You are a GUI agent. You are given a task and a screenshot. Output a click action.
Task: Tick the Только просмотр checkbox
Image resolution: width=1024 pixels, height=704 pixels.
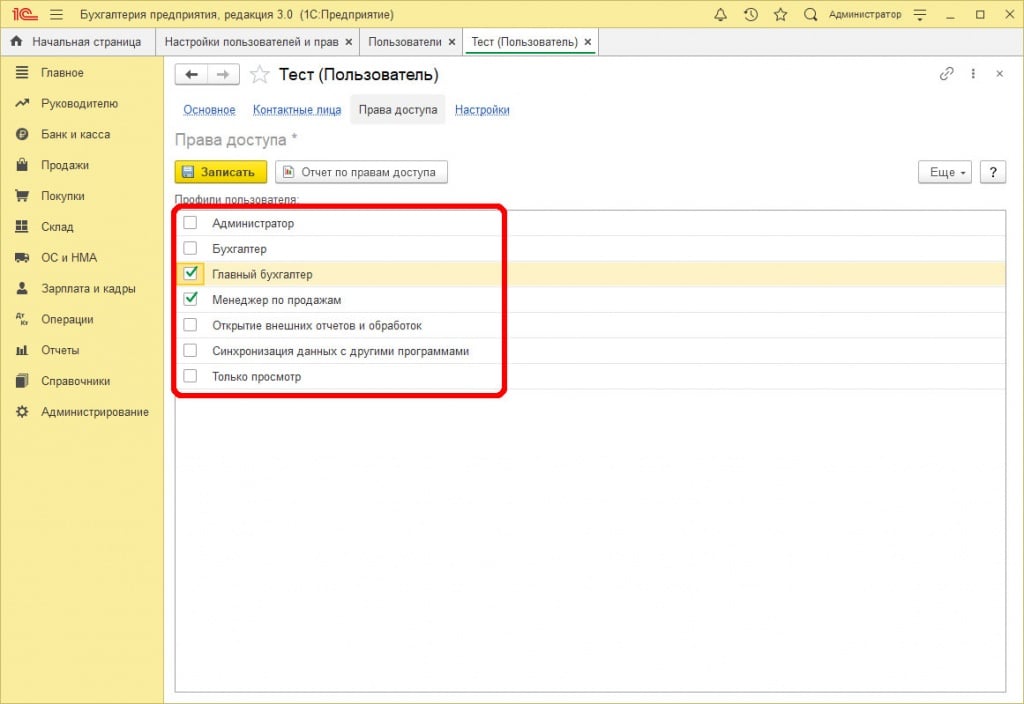[x=190, y=377]
